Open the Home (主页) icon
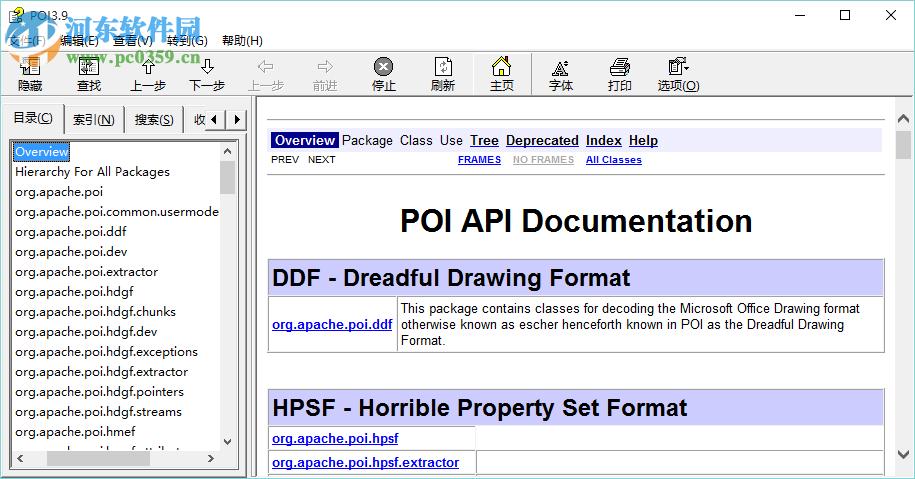This screenshot has width=915, height=479. [502, 74]
